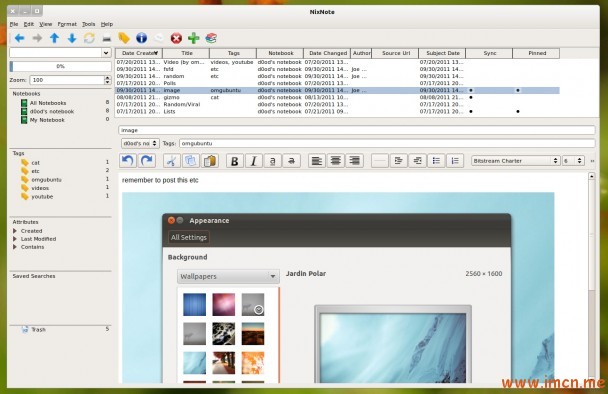Open the search combo box dropdown
Image resolution: width=608 pixels, height=394 pixels.
point(106,53)
